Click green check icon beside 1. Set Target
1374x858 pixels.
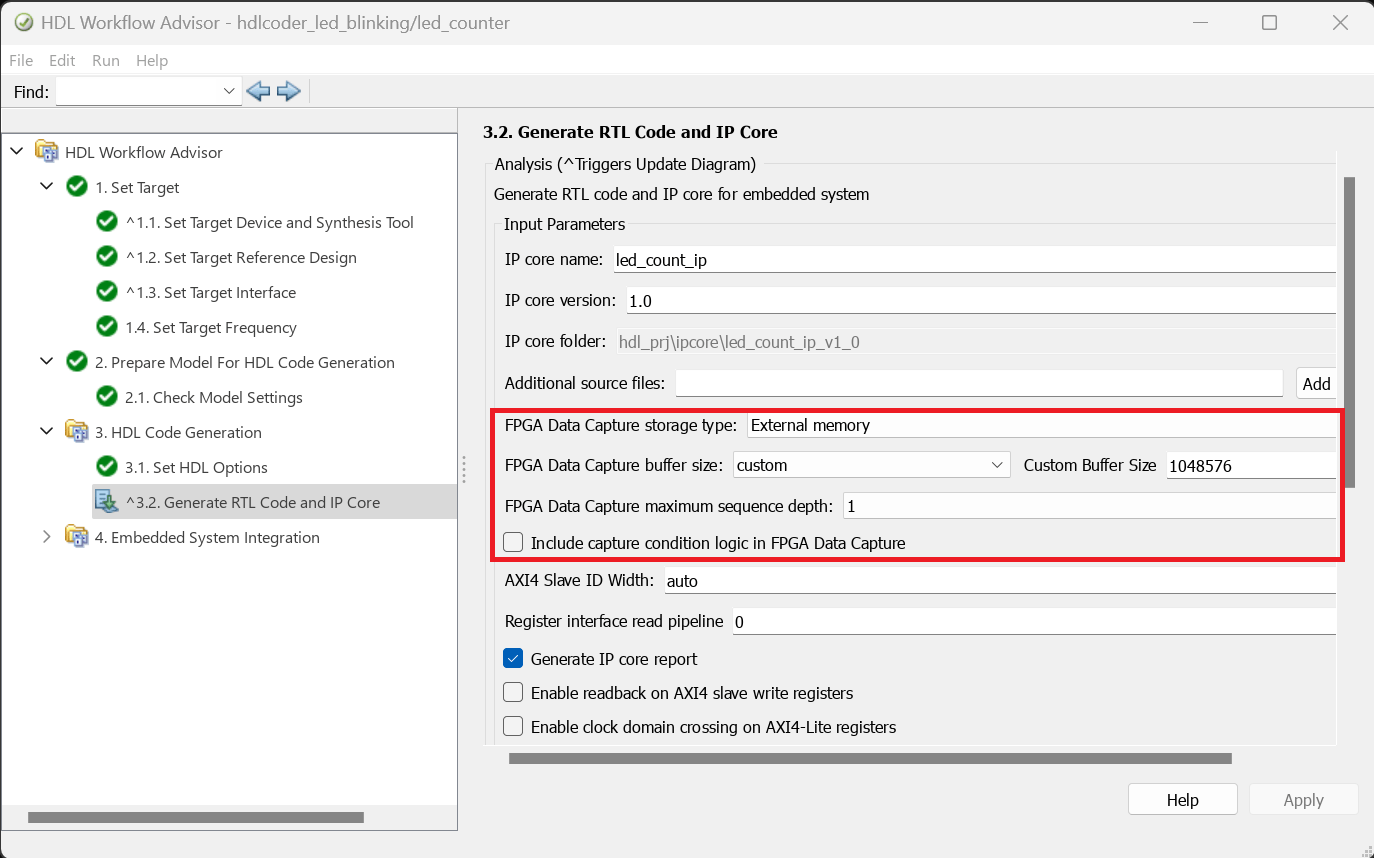[x=77, y=187]
